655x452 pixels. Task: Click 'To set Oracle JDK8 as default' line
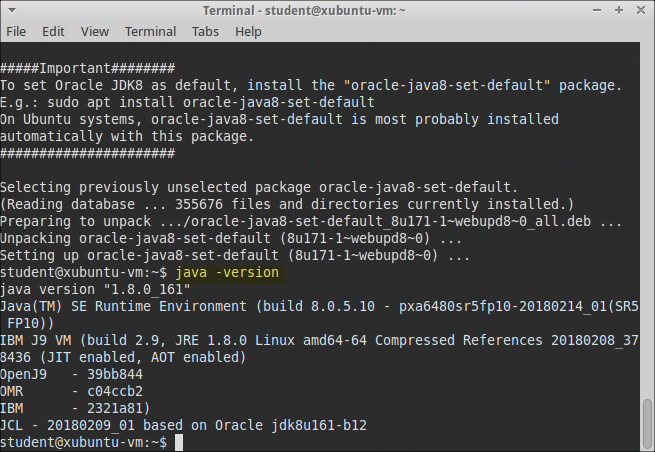[311, 85]
